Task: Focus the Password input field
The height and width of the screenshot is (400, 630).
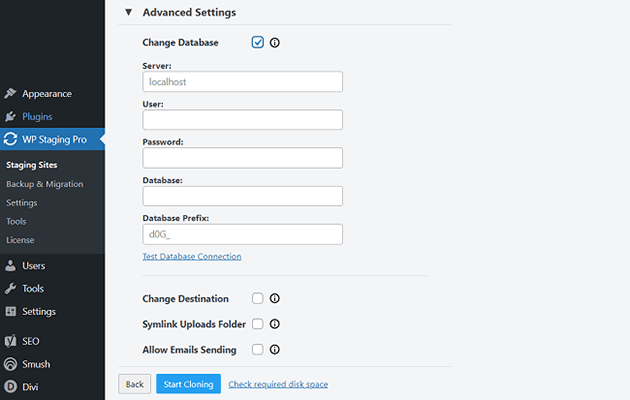Action: point(243,158)
